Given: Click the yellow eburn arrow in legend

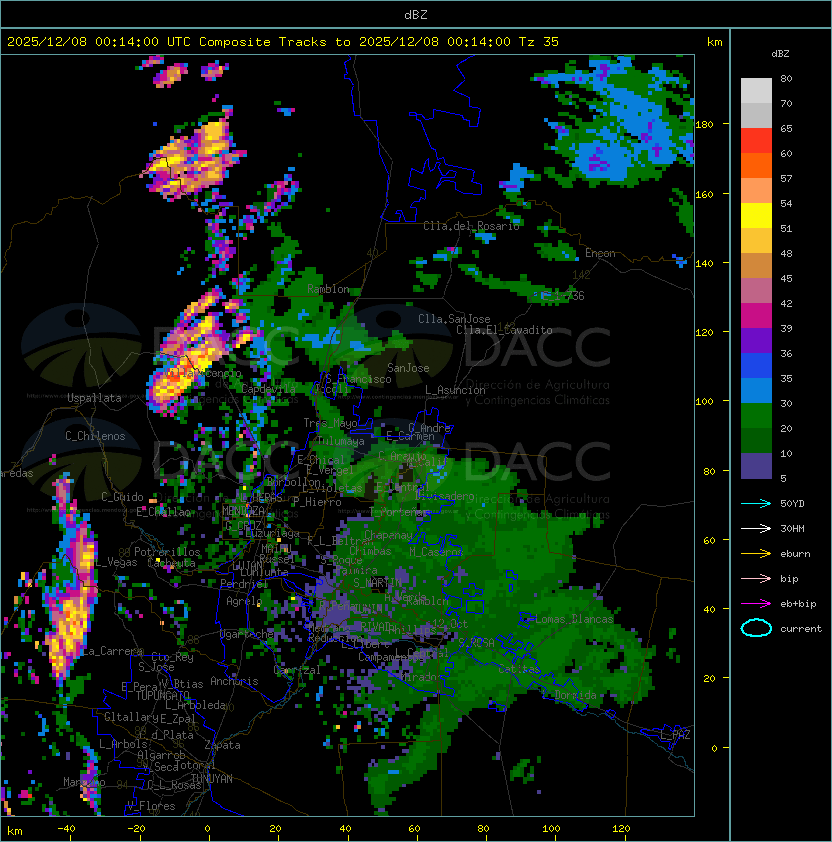Looking at the screenshot, I should click(756, 554).
